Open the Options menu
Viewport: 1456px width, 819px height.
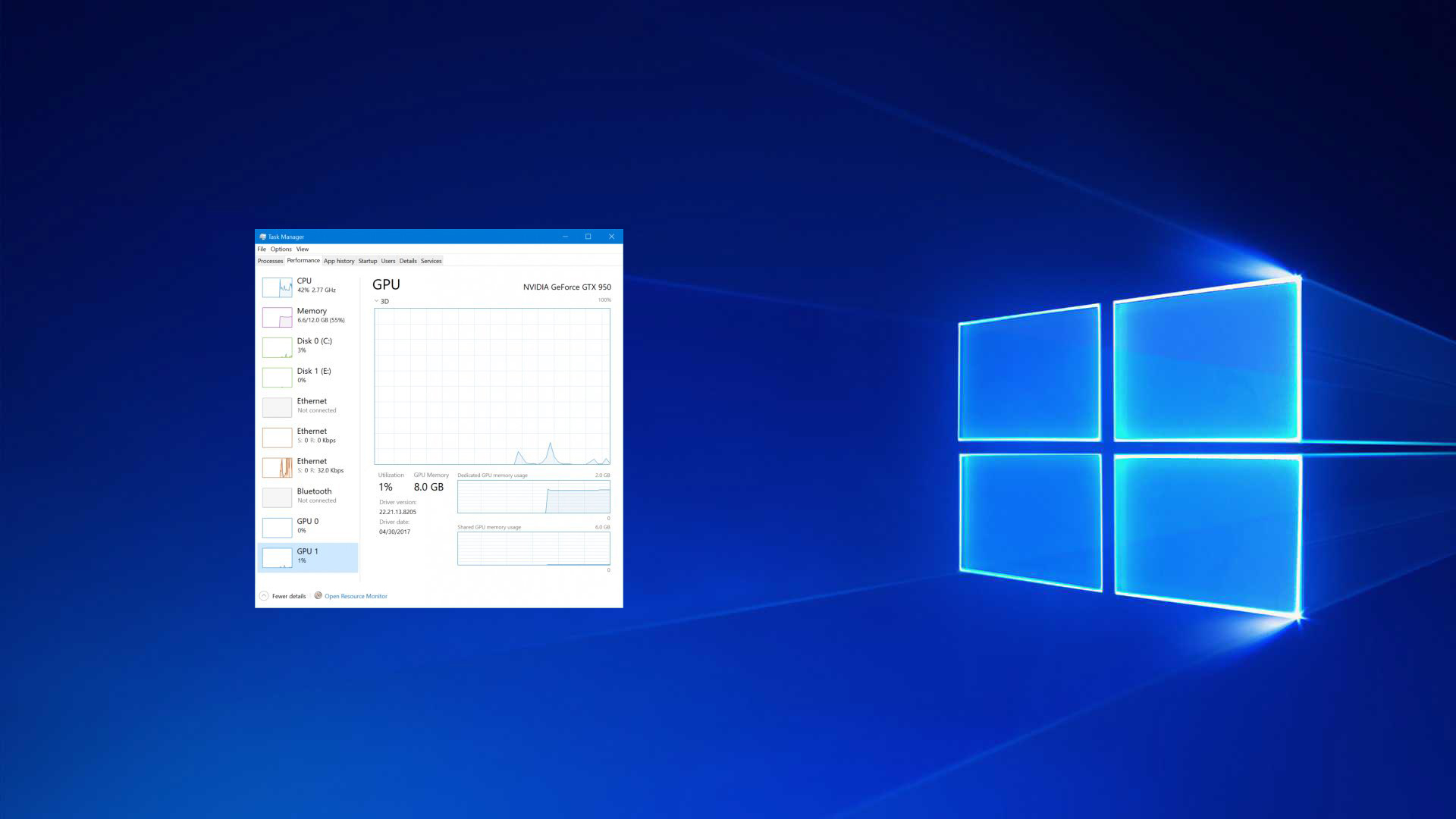click(x=281, y=249)
